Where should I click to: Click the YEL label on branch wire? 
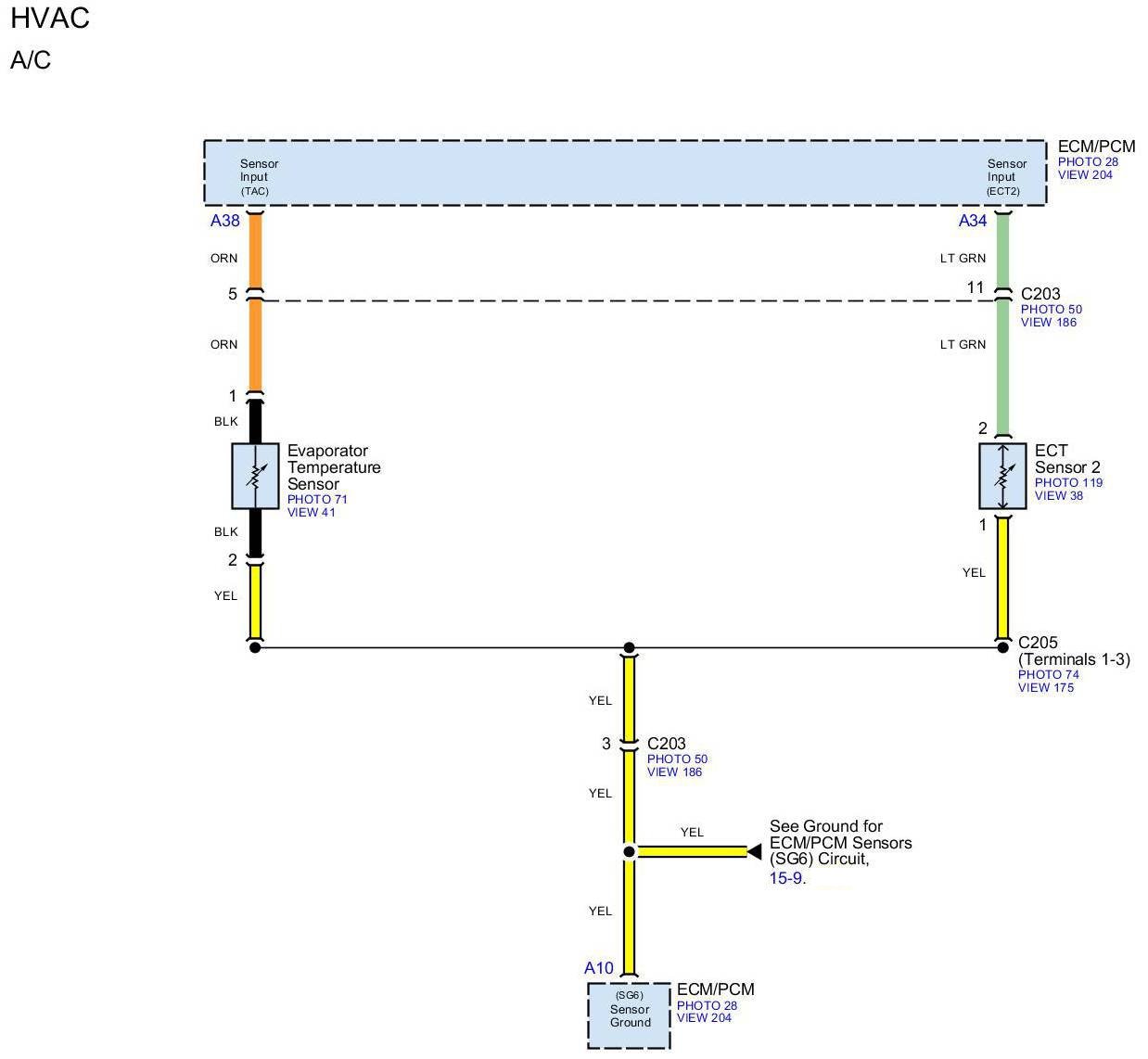point(692,832)
